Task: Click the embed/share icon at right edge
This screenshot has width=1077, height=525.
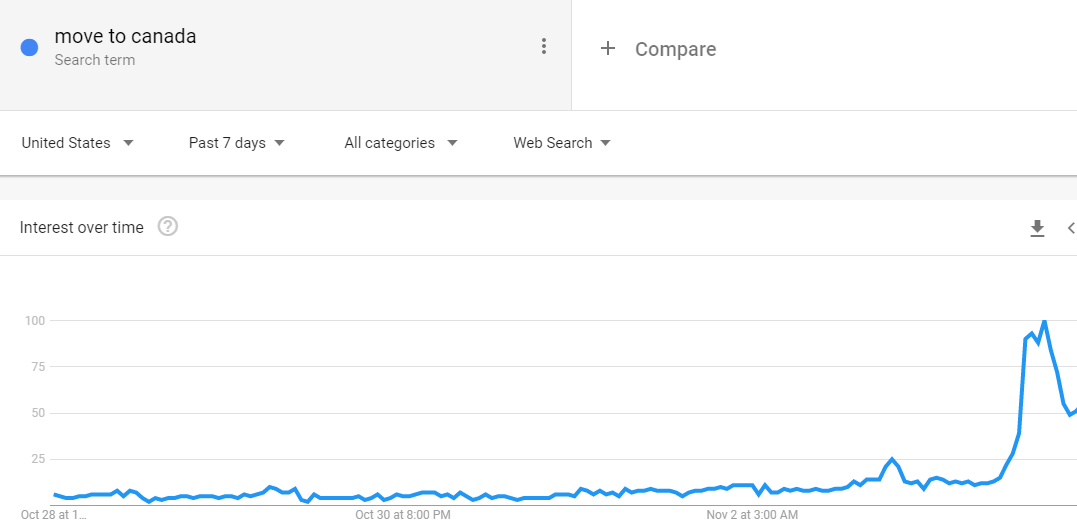Action: 1071,228
